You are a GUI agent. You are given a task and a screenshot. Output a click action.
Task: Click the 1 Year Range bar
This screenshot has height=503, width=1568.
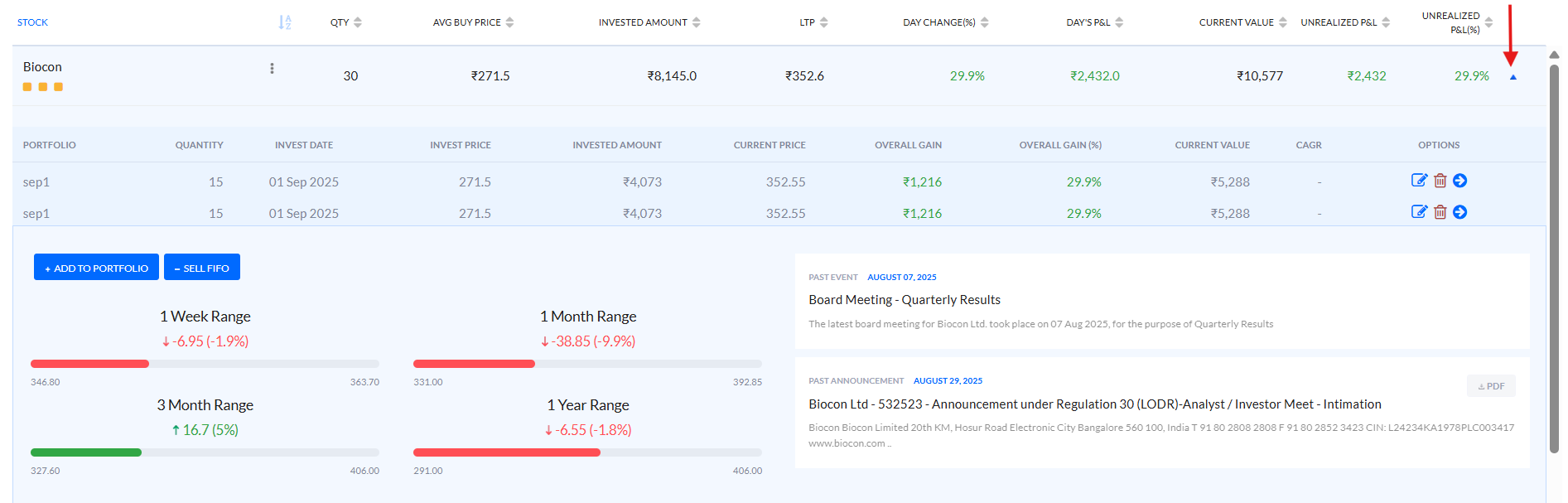[587, 452]
